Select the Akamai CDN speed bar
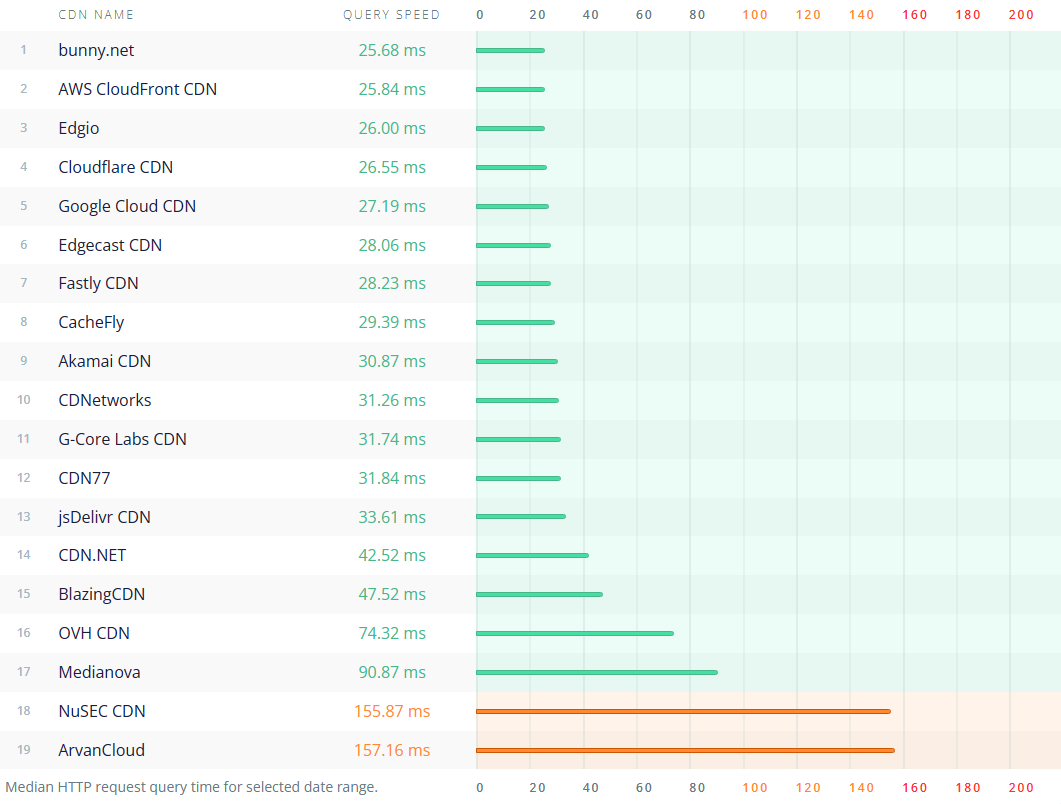 [517, 361]
